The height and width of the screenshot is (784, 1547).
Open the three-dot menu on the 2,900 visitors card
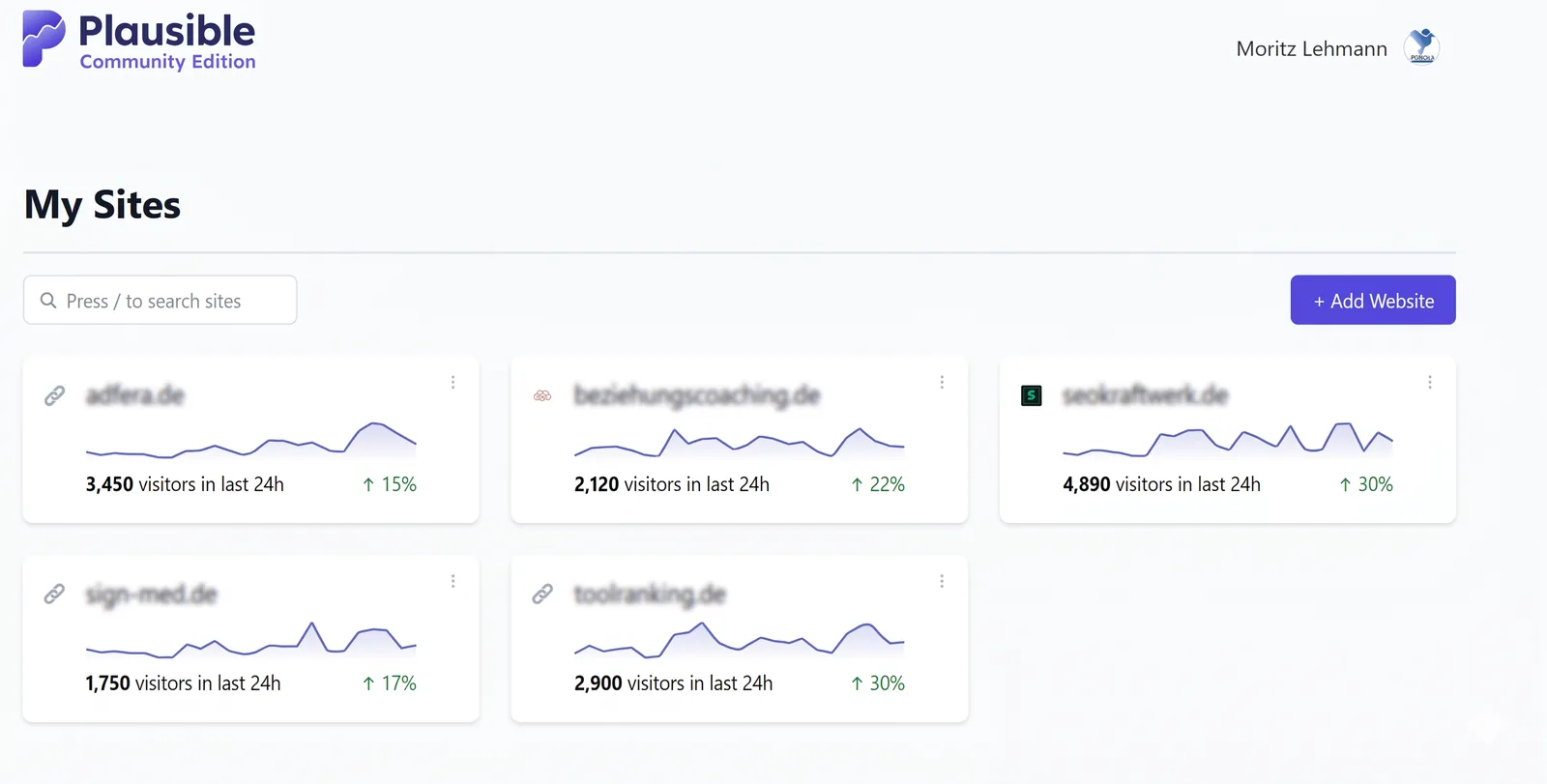pos(942,581)
